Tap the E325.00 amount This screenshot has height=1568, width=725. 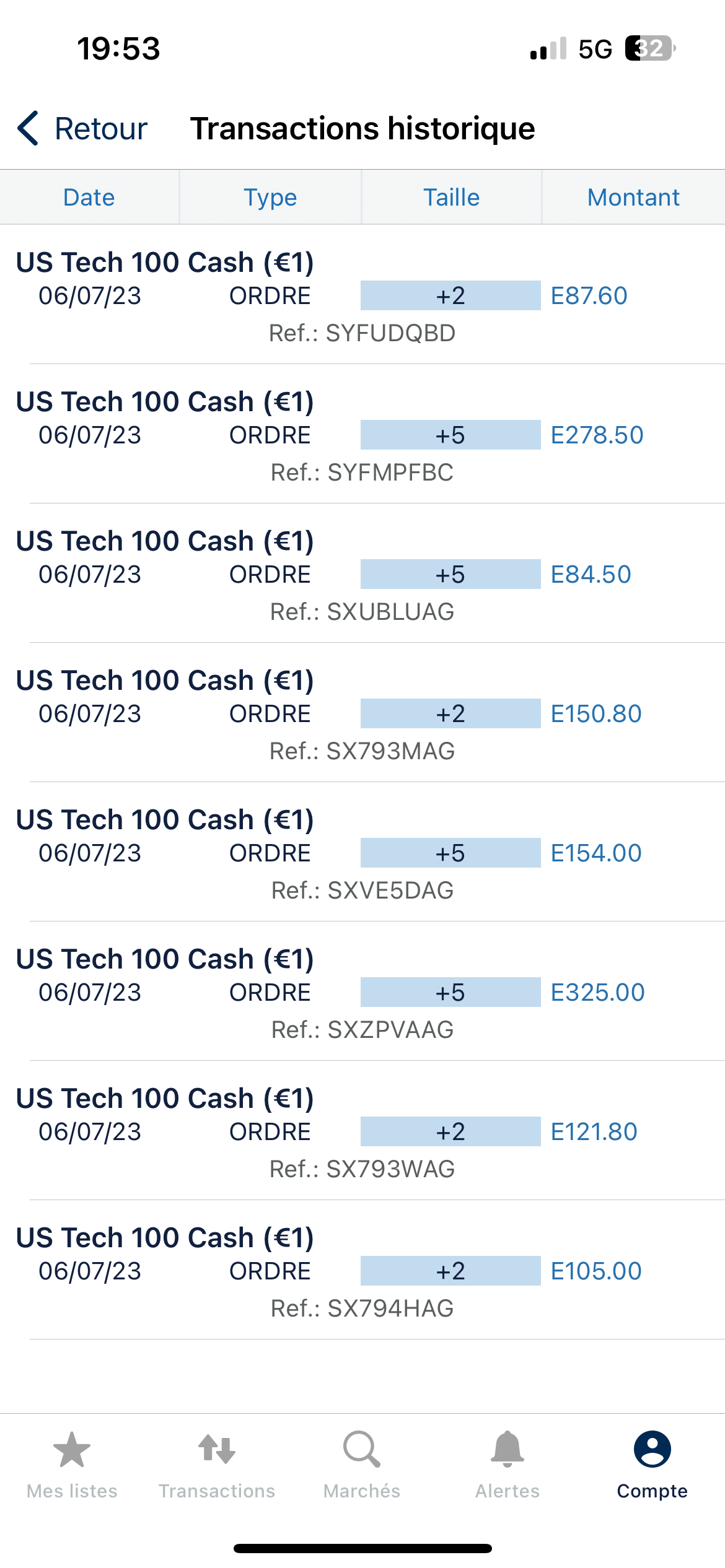[597, 993]
